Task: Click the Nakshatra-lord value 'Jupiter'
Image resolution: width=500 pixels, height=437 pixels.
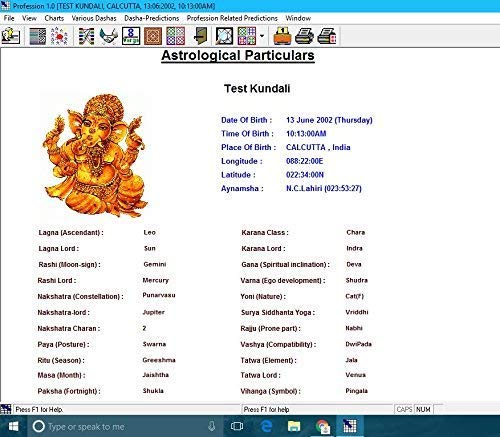Action: pyautogui.click(x=153, y=312)
